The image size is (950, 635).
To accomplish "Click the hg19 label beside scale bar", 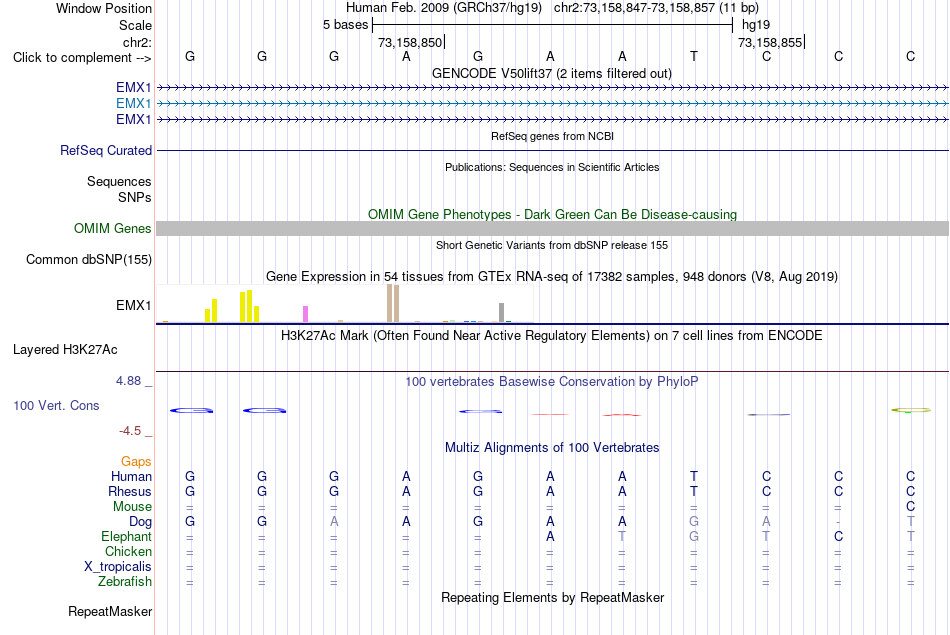I will [x=756, y=25].
